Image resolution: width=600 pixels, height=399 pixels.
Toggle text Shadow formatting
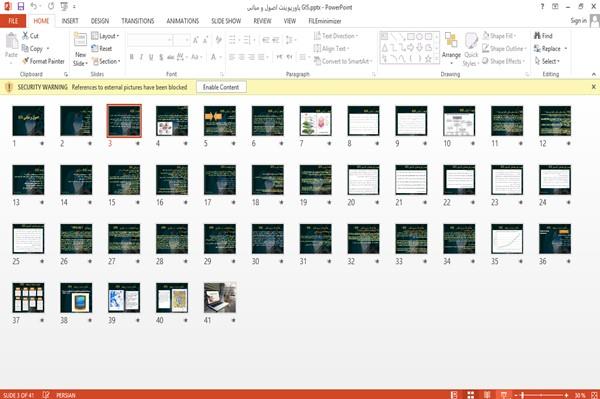pyautogui.click(x=161, y=57)
